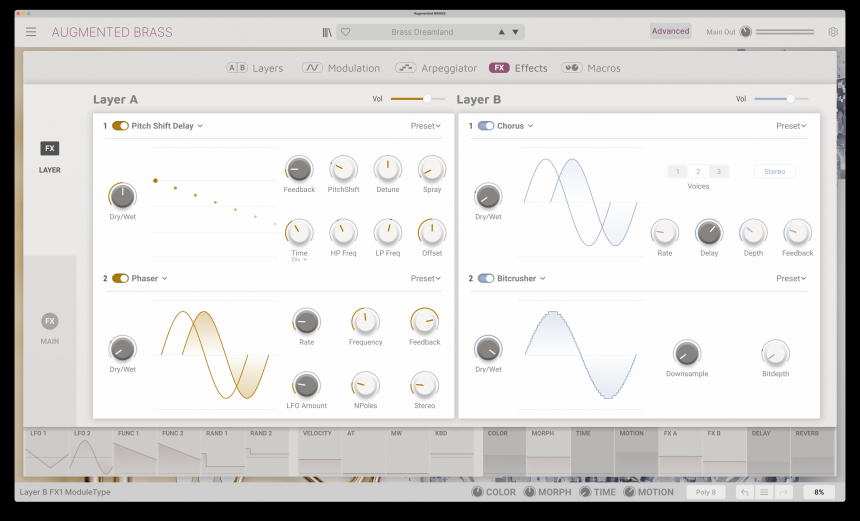The width and height of the screenshot is (860, 521).
Task: Favorite the Brass Dreamland preset with heart
Action: click(346, 32)
